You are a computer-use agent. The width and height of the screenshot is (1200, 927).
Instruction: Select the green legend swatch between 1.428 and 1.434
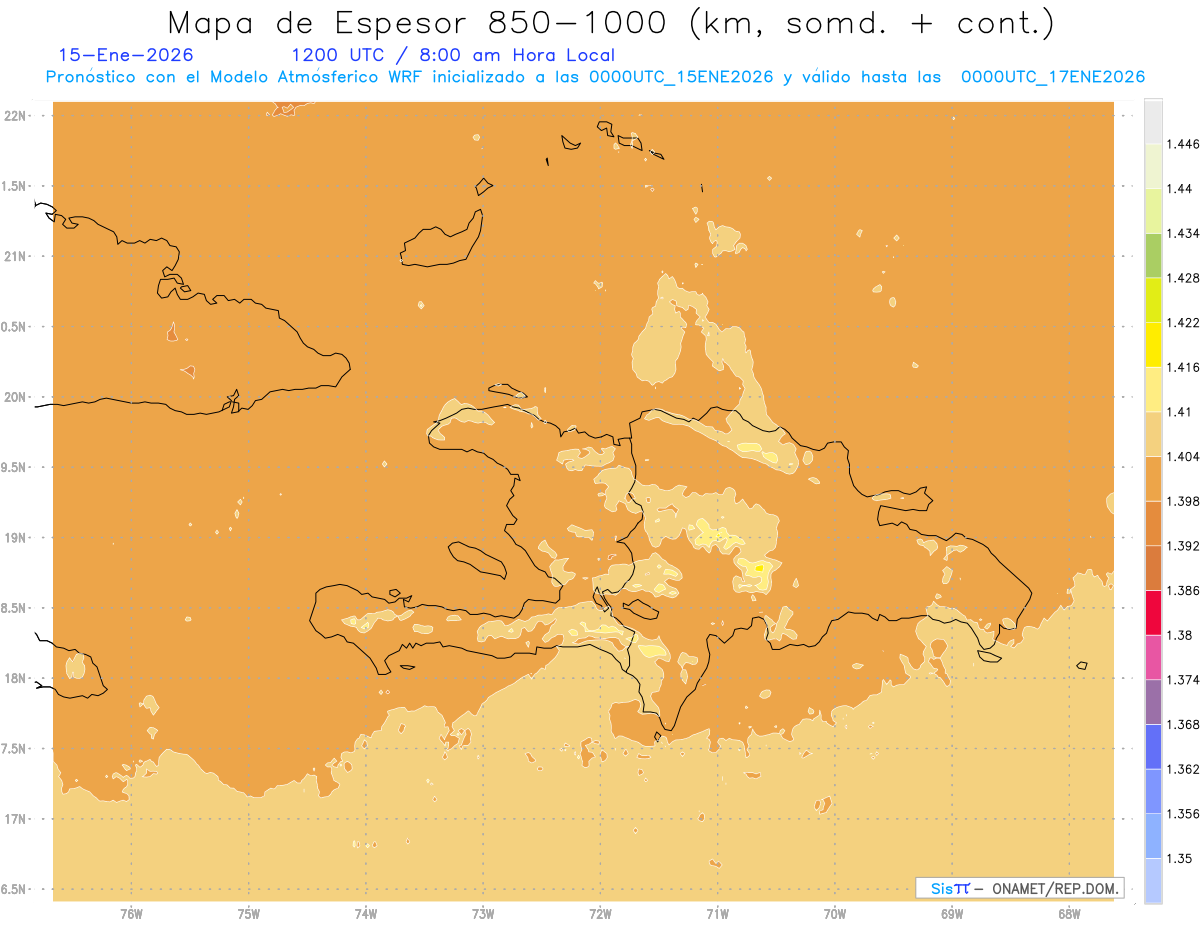(1153, 255)
